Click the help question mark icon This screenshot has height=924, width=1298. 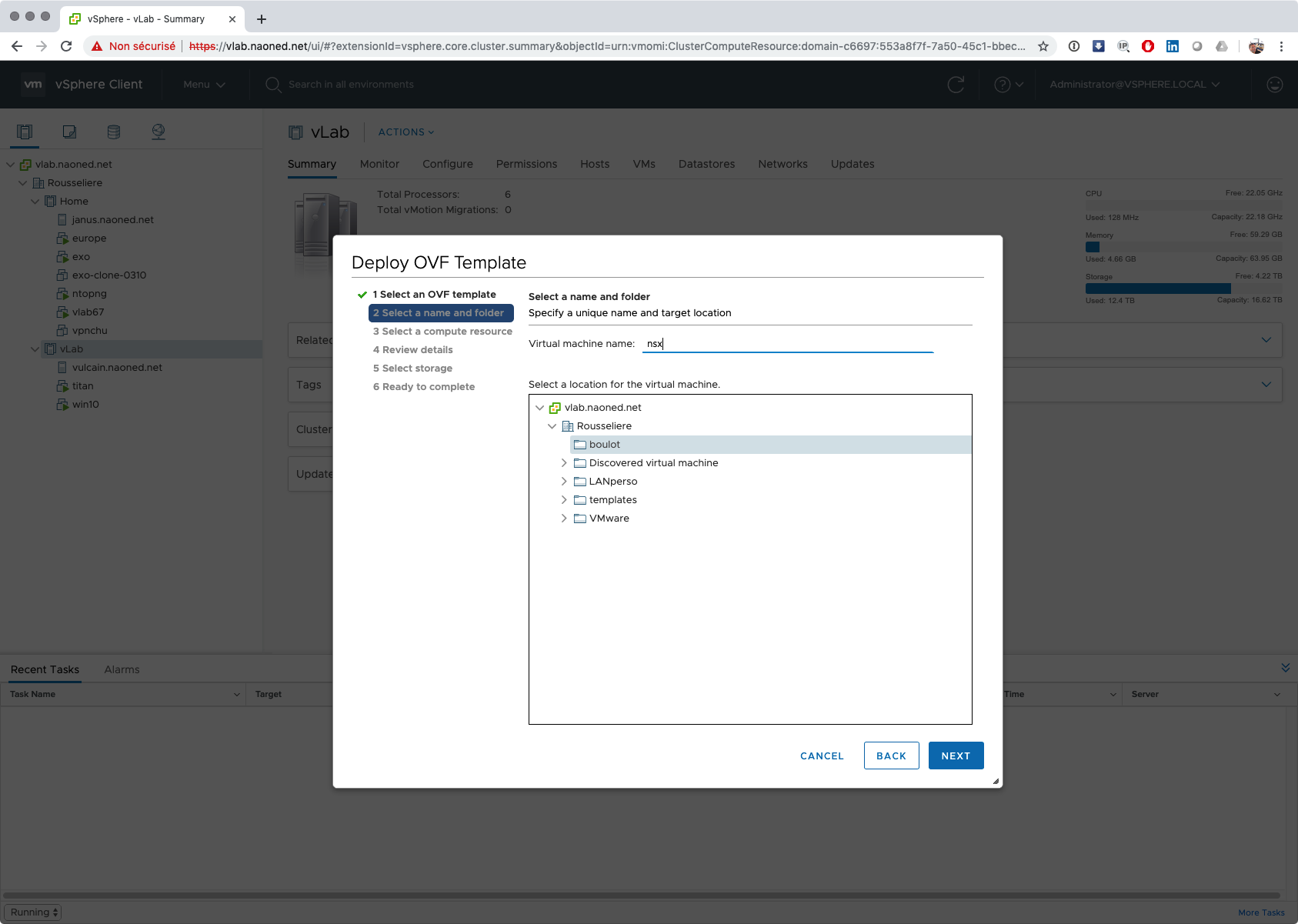(1003, 85)
